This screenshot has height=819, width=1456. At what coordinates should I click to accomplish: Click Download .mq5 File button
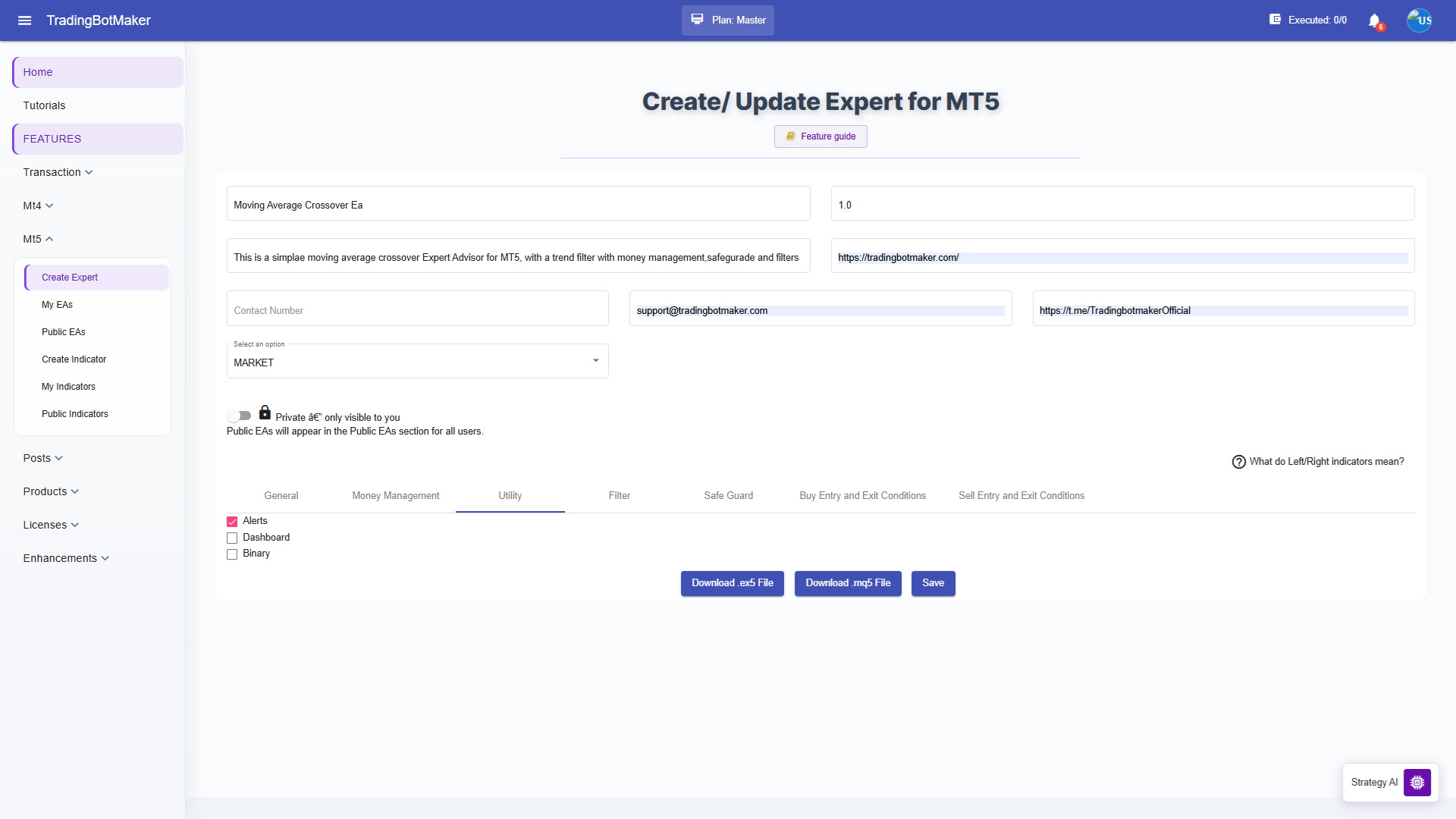(x=848, y=583)
